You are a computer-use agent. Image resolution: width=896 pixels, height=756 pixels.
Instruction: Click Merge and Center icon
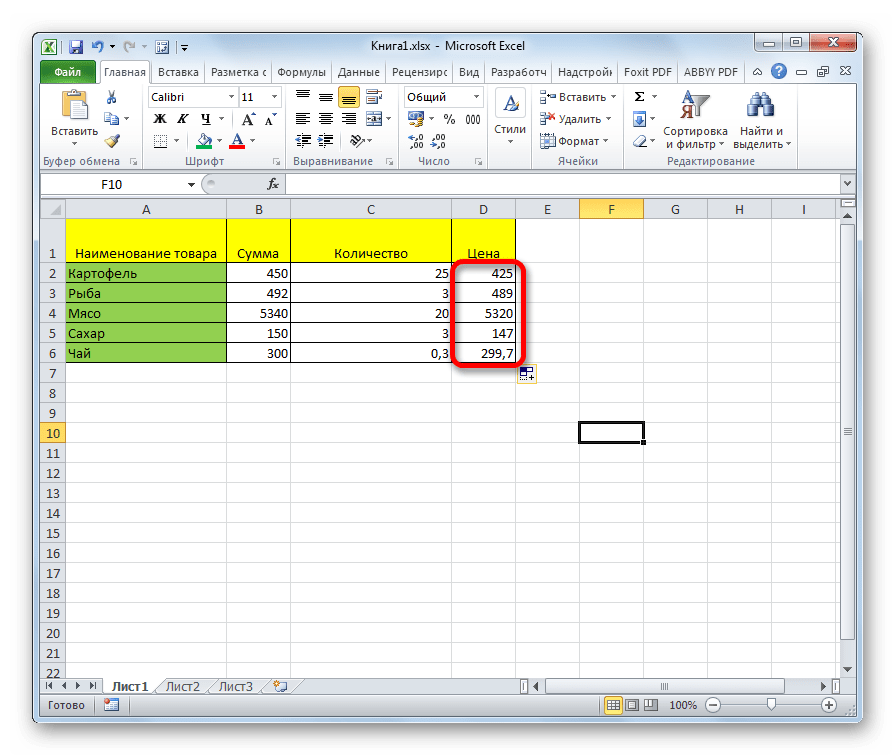(374, 119)
